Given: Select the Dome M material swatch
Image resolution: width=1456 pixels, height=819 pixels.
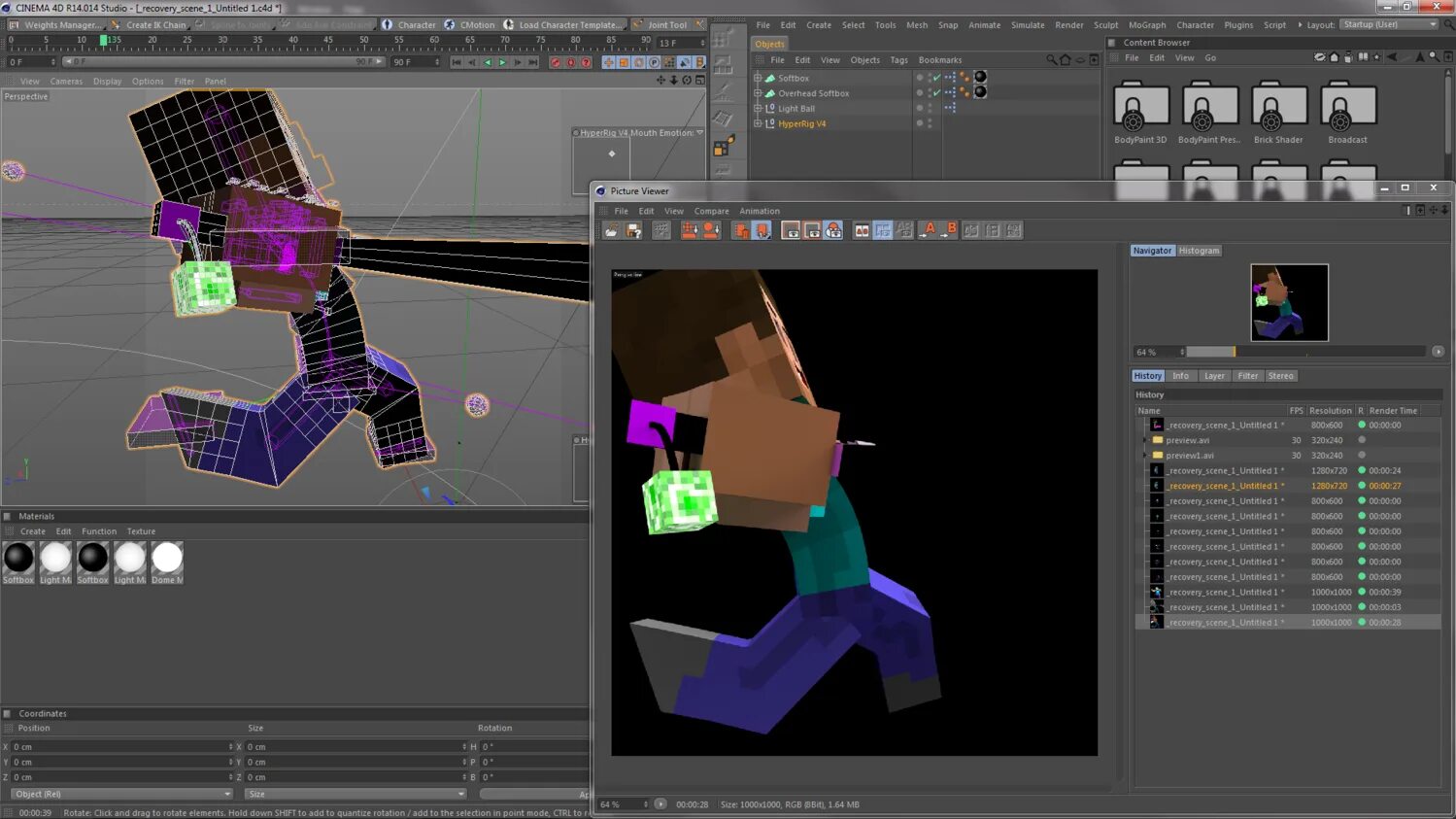Looking at the screenshot, I should 167,563.
